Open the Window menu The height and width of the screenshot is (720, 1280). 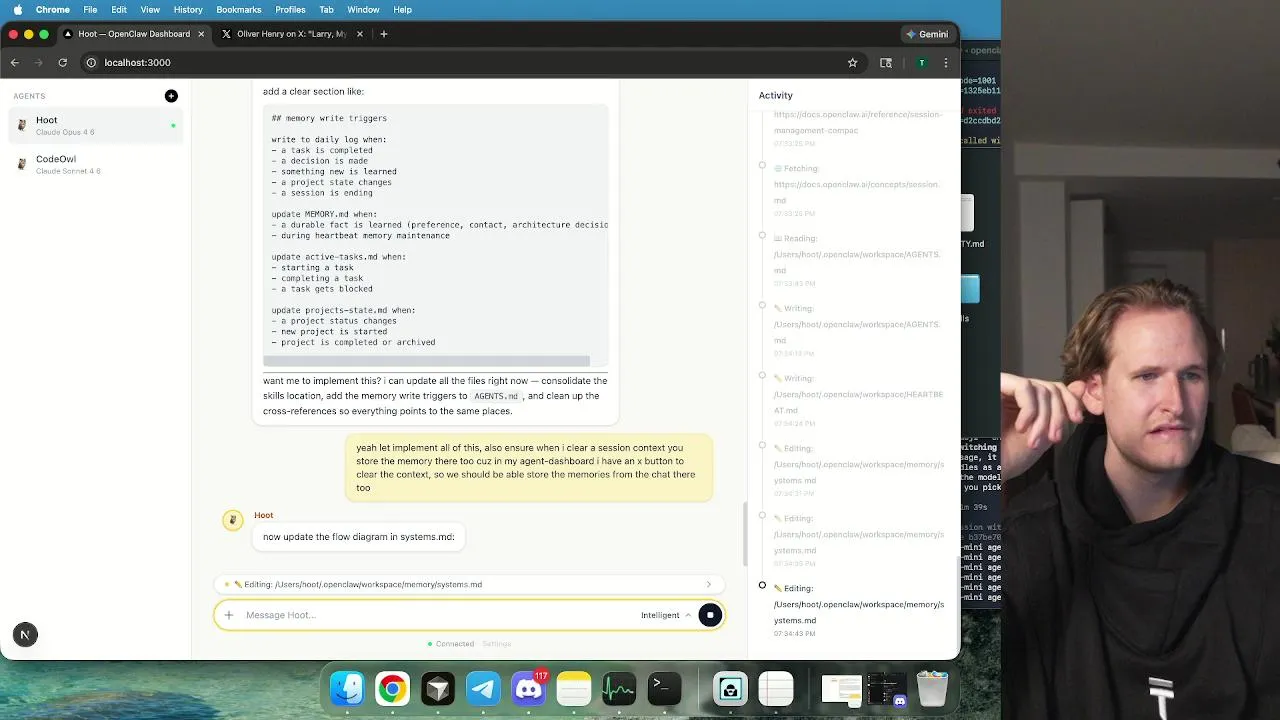click(363, 9)
